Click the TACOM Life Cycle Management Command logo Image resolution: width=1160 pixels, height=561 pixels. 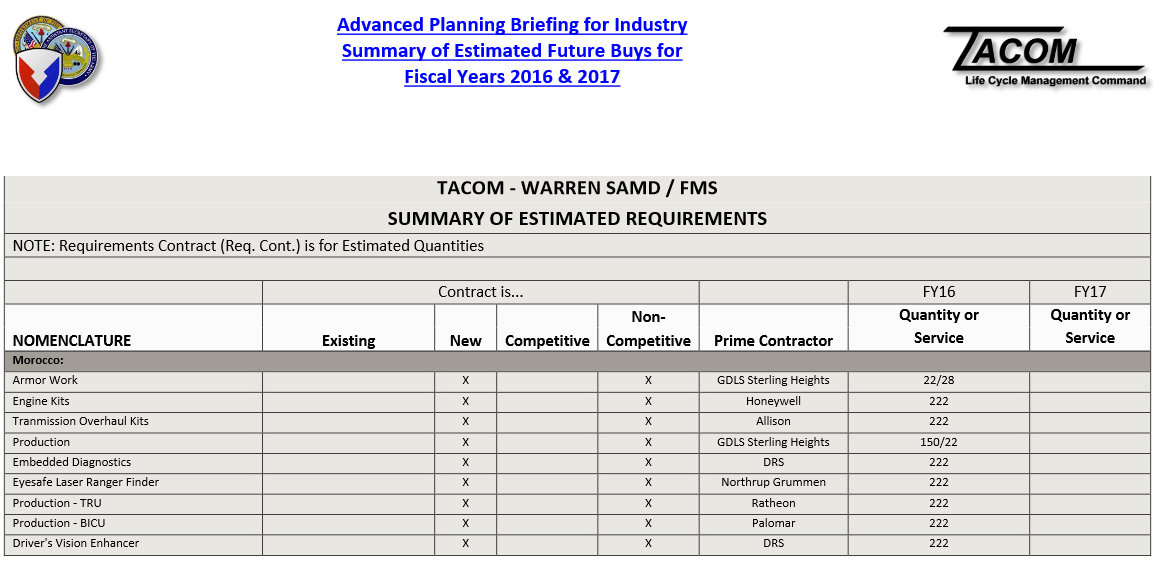click(x=1045, y=57)
